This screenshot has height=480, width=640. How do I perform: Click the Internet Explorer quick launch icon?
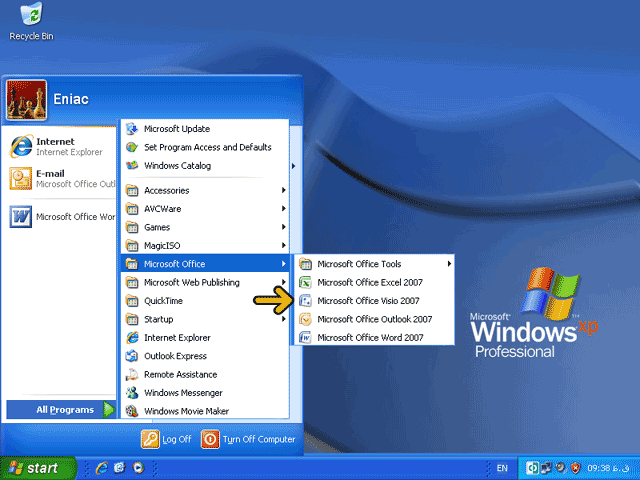(101, 468)
